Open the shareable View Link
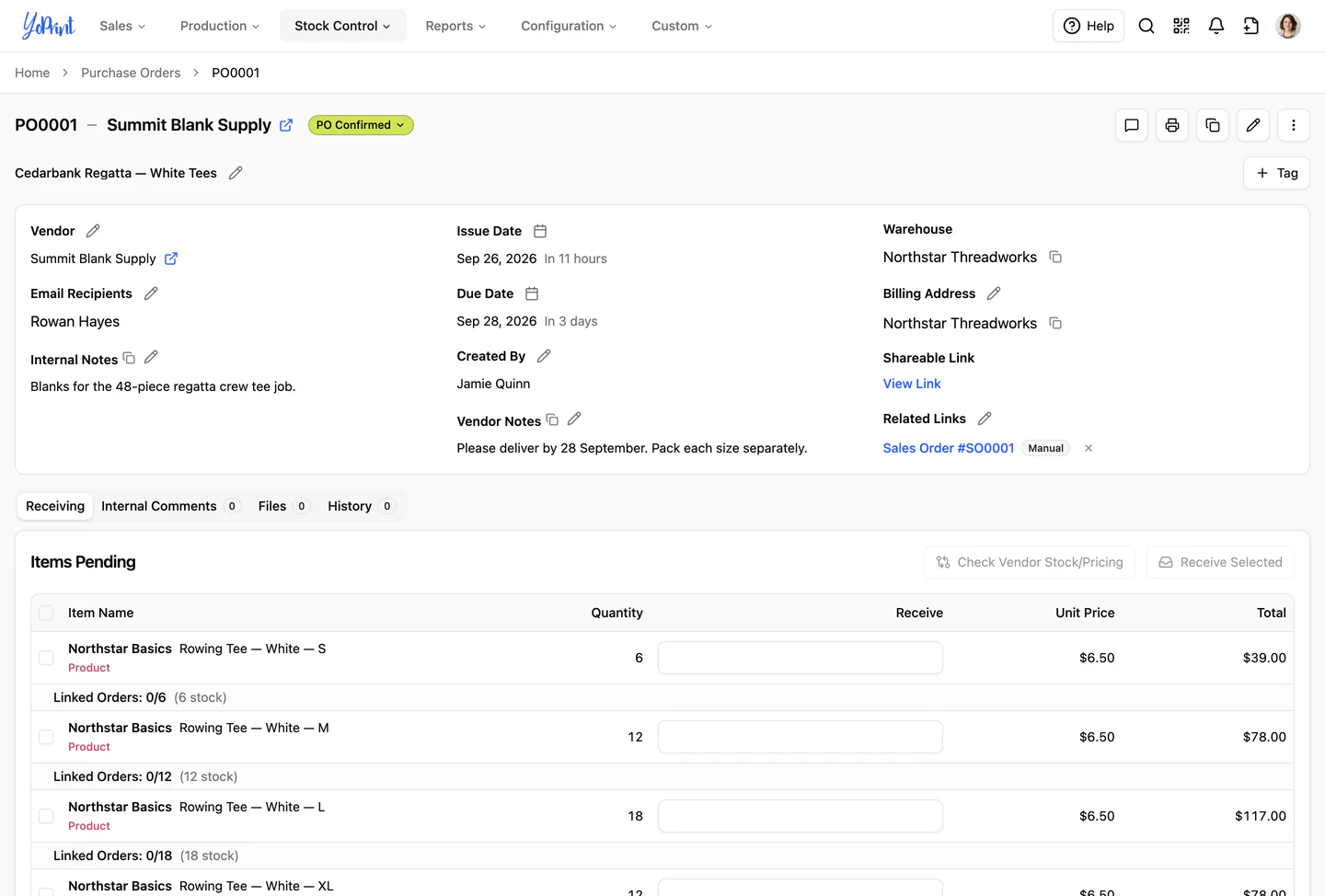The width and height of the screenshot is (1325, 896). (912, 384)
